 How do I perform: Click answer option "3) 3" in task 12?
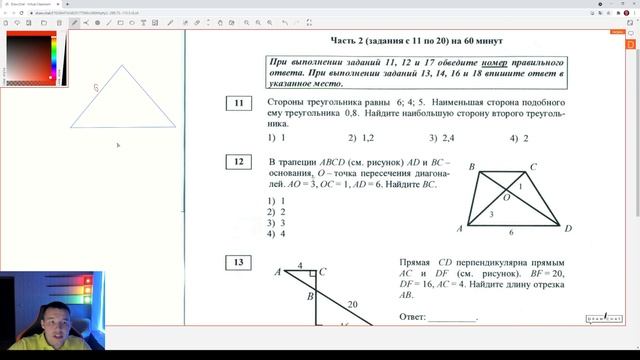(x=276, y=223)
